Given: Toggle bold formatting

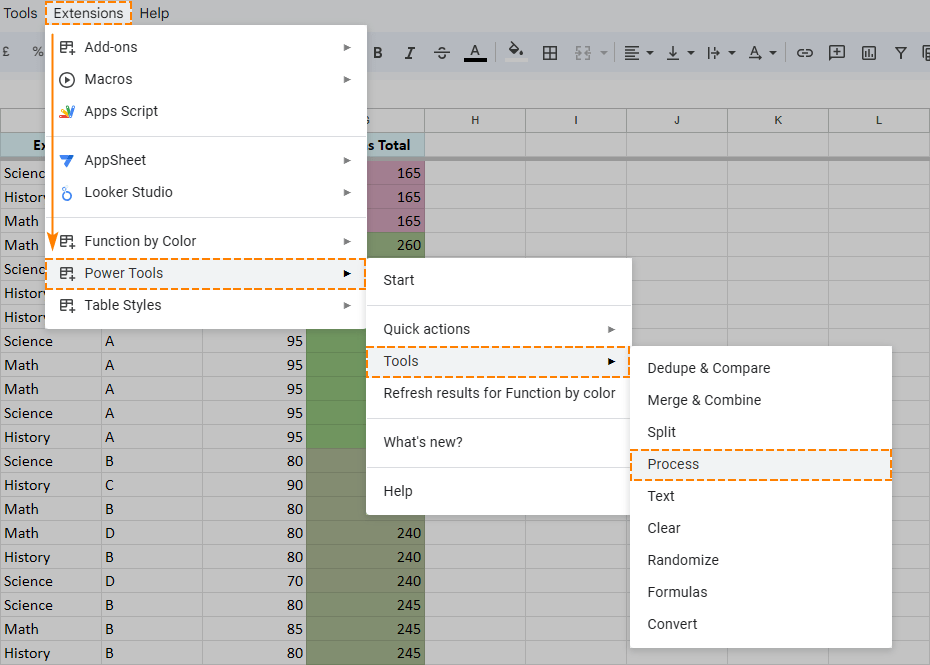Looking at the screenshot, I should tap(377, 52).
